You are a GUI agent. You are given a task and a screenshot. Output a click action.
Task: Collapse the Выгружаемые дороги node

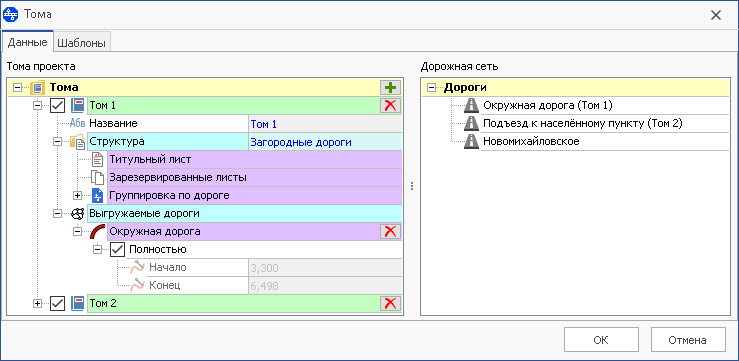(57, 213)
